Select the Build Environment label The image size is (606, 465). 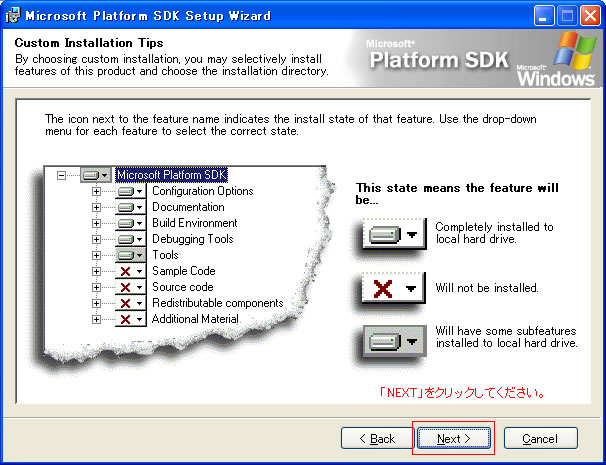point(195,223)
